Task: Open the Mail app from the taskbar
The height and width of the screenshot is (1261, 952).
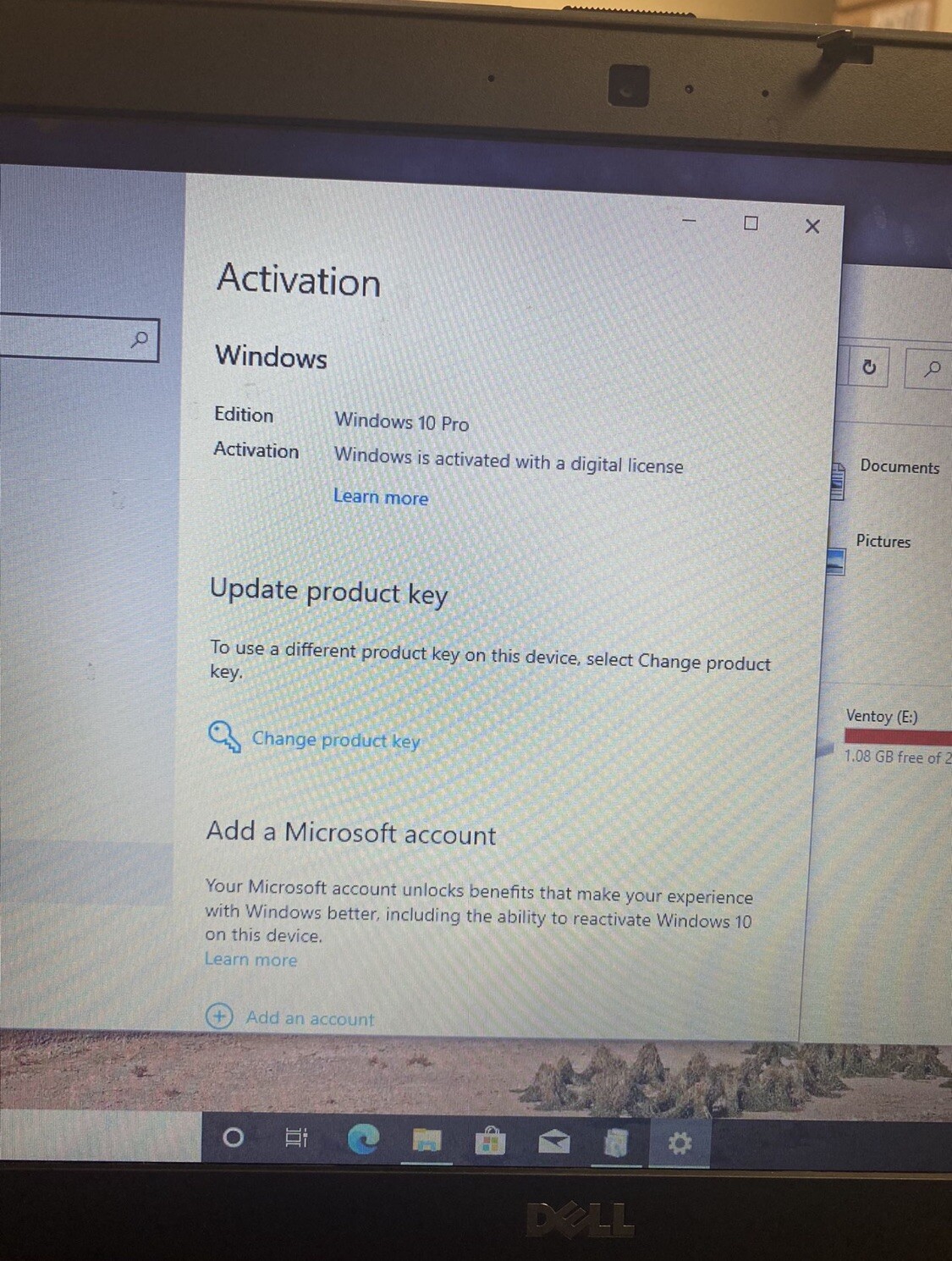Action: (553, 1143)
